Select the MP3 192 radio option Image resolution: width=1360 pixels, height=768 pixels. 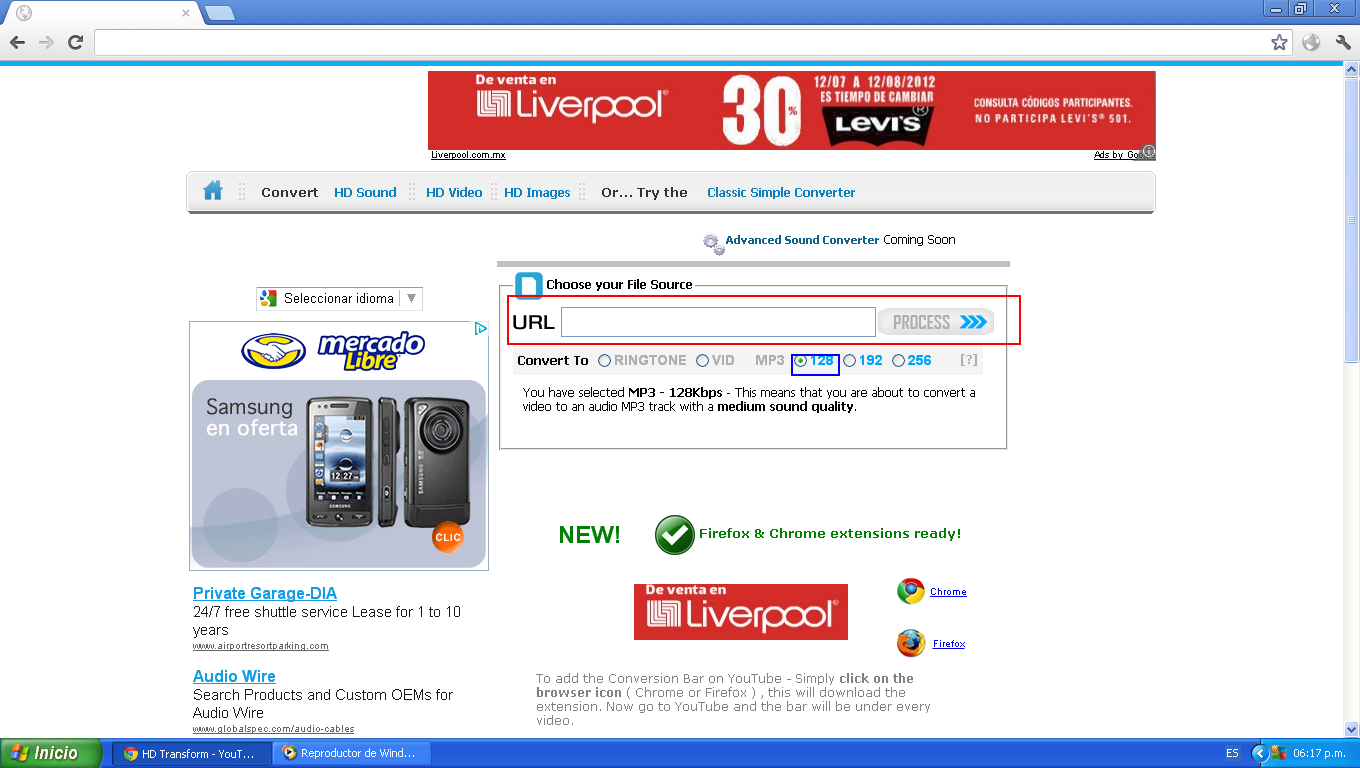(850, 361)
